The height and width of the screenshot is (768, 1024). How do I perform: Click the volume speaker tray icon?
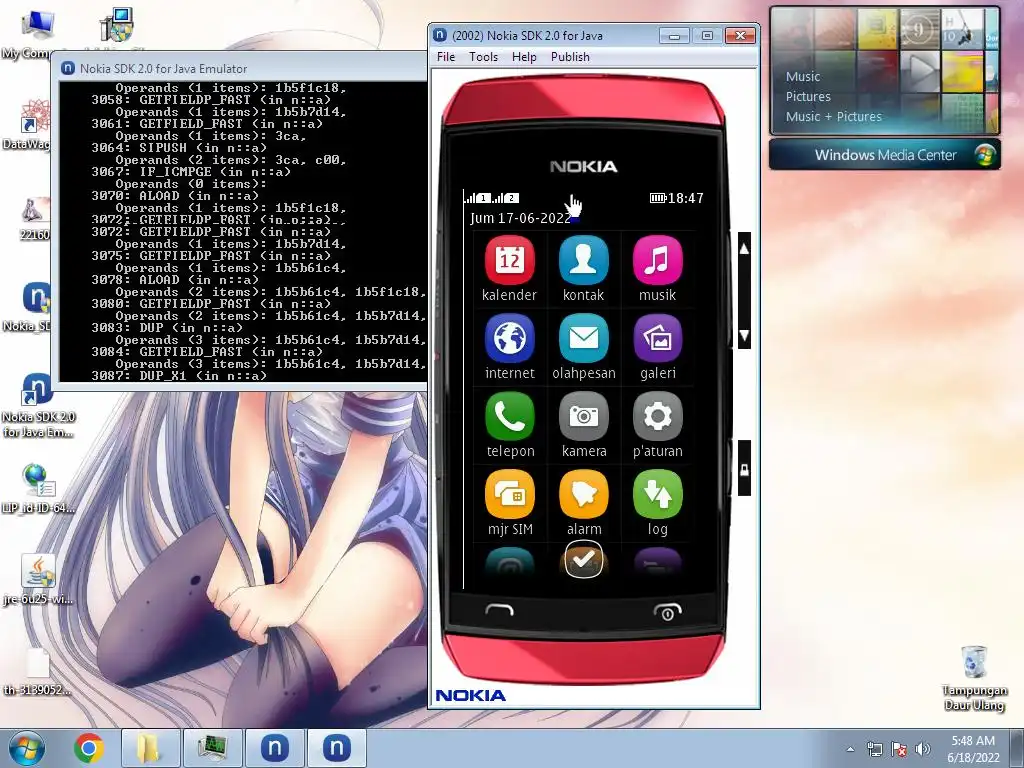coord(923,749)
